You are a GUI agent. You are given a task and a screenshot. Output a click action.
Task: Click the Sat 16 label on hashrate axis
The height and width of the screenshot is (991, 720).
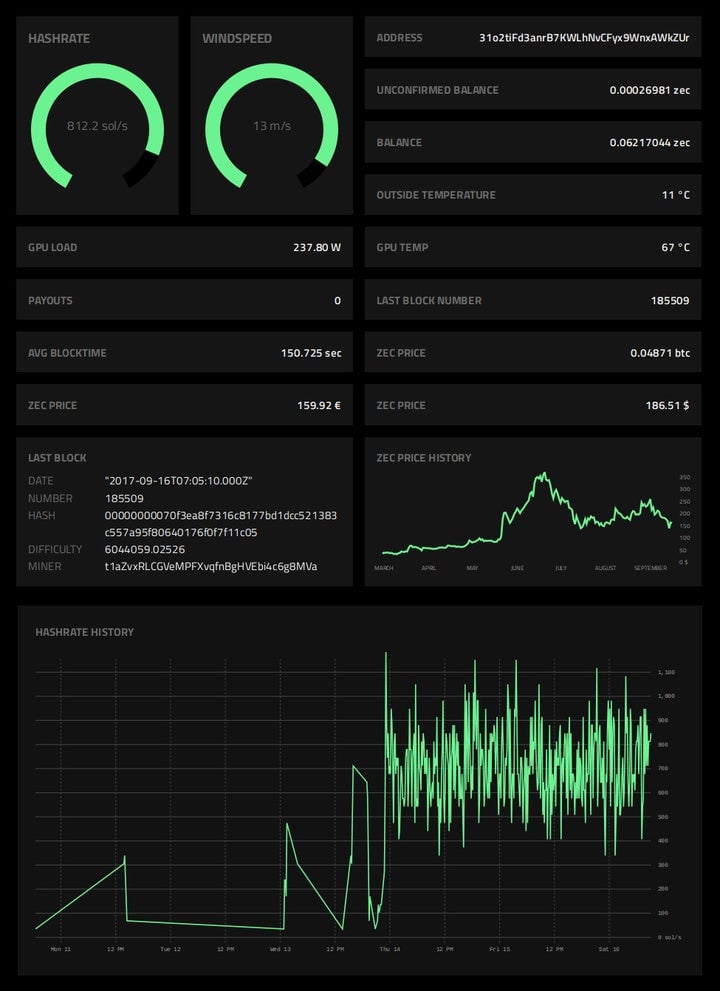tap(609, 949)
